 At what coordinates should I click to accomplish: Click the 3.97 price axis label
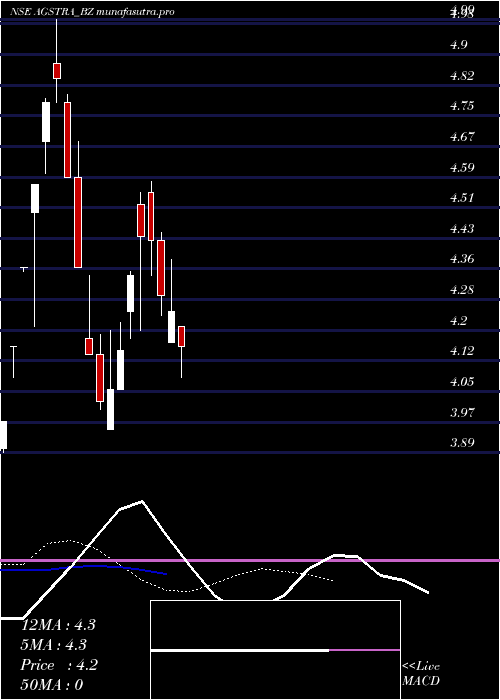[462, 412]
